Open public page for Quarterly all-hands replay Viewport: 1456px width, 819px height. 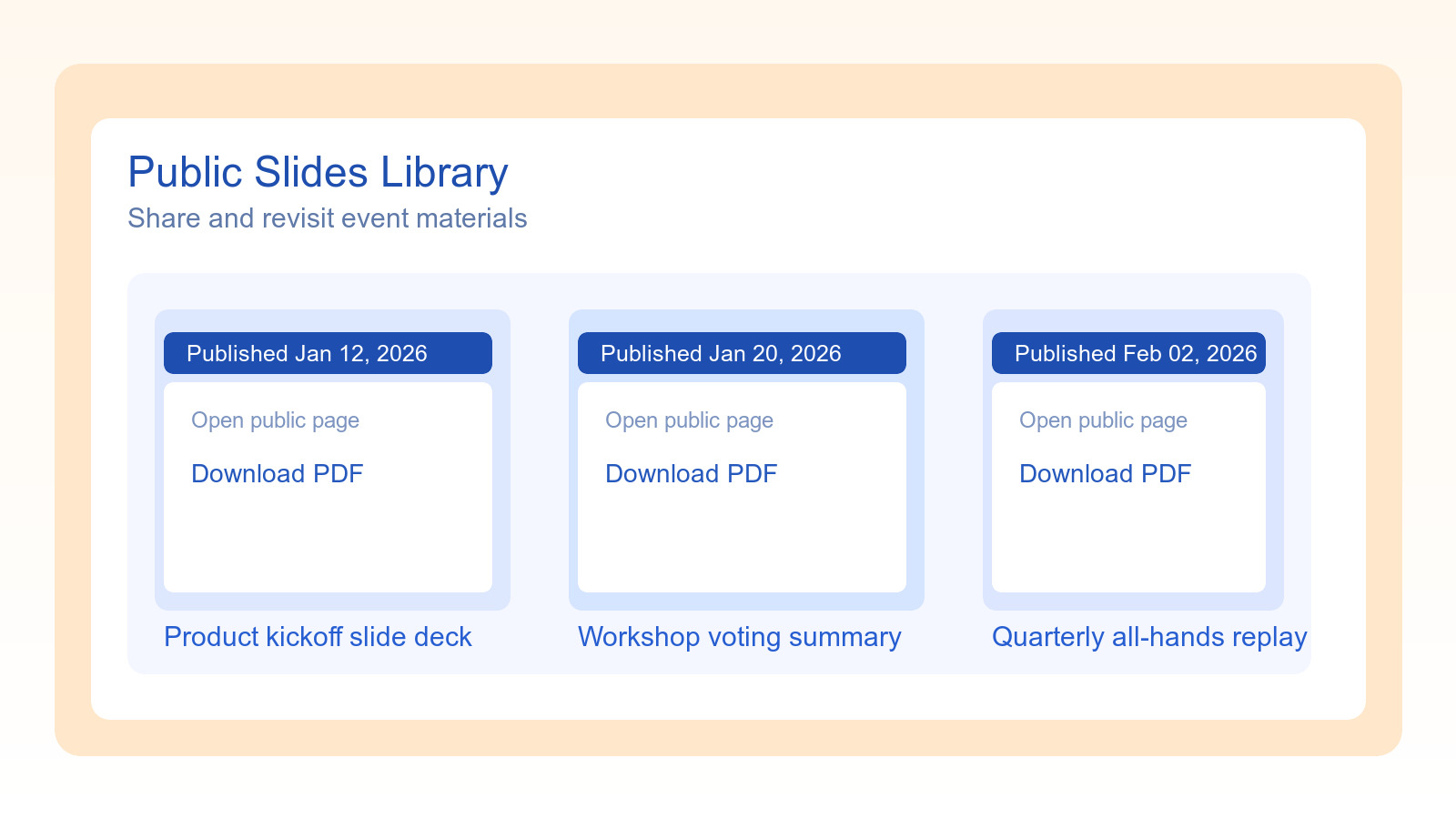(1103, 420)
